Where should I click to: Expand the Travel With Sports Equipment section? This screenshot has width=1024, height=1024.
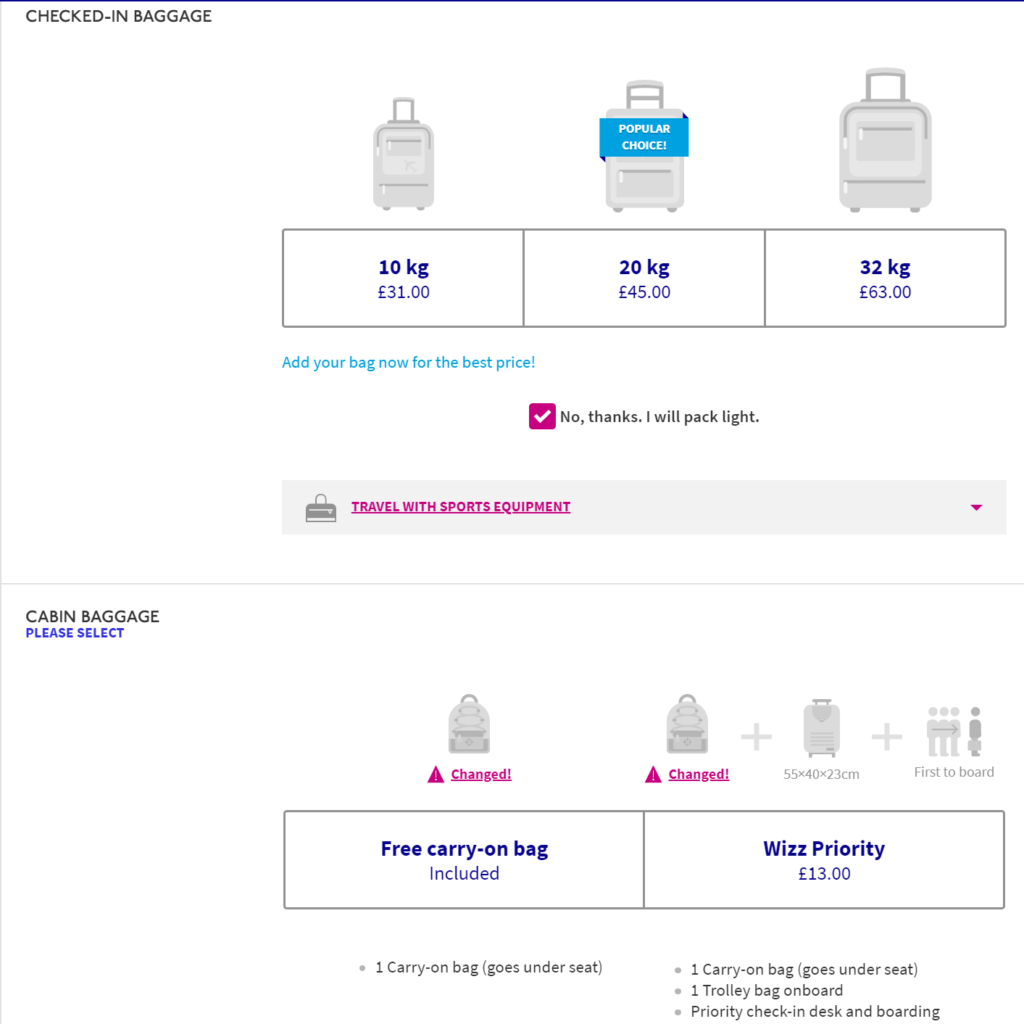click(460, 507)
